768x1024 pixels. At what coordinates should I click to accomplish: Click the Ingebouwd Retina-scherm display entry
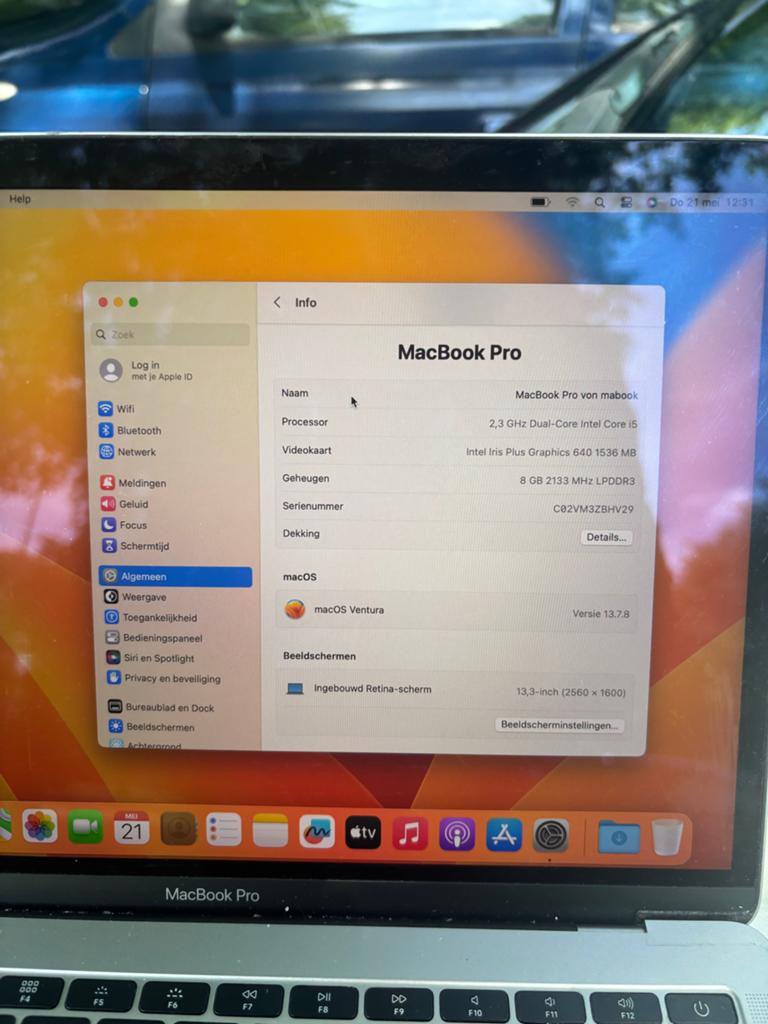(455, 690)
